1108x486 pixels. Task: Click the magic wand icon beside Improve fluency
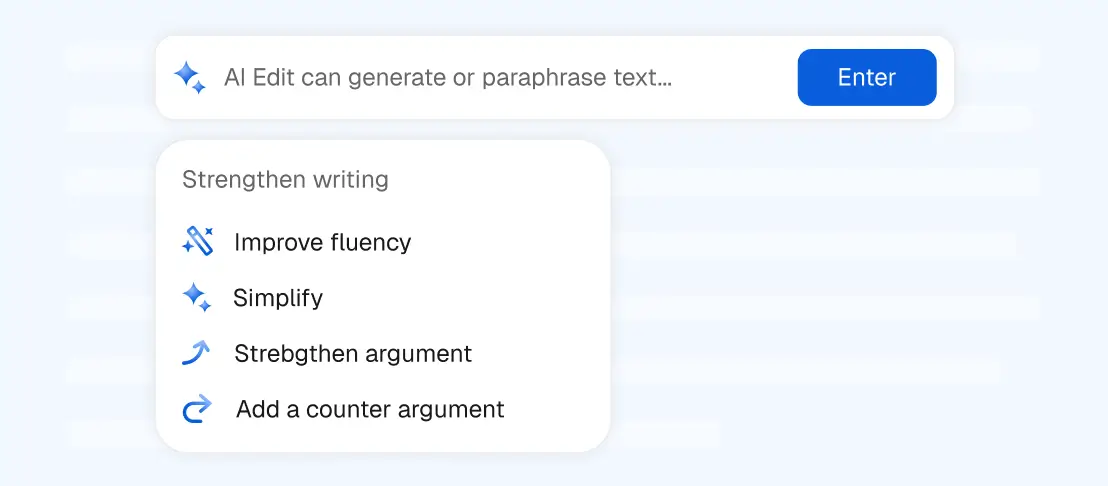tap(198, 242)
